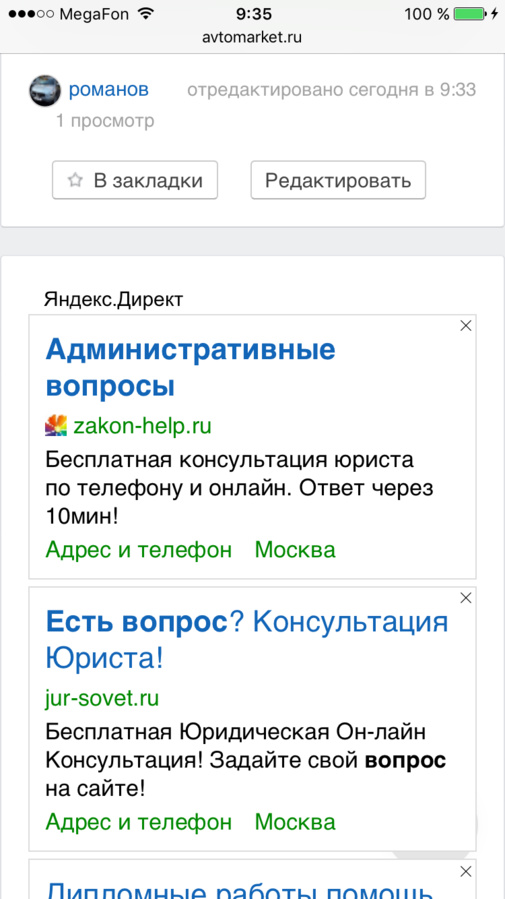Visit the zakon-help.ru link
The height and width of the screenshot is (899, 505).
point(142,426)
